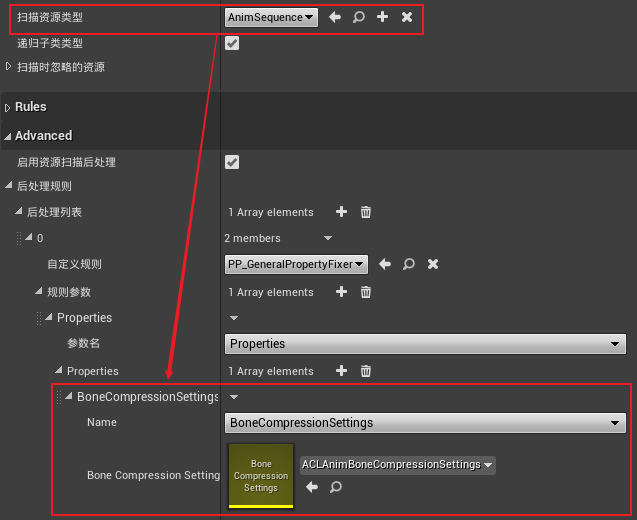Add element to 后处理列表 array

click(x=341, y=212)
